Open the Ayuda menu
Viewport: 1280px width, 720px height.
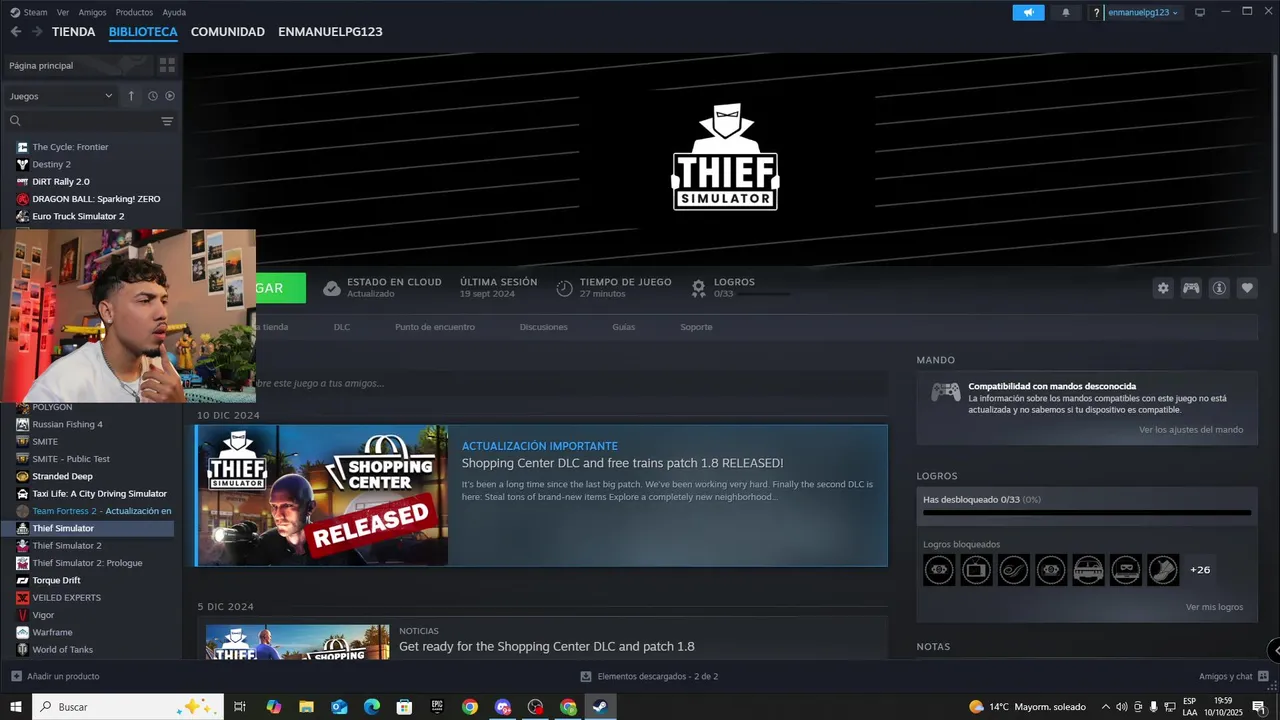click(x=174, y=12)
